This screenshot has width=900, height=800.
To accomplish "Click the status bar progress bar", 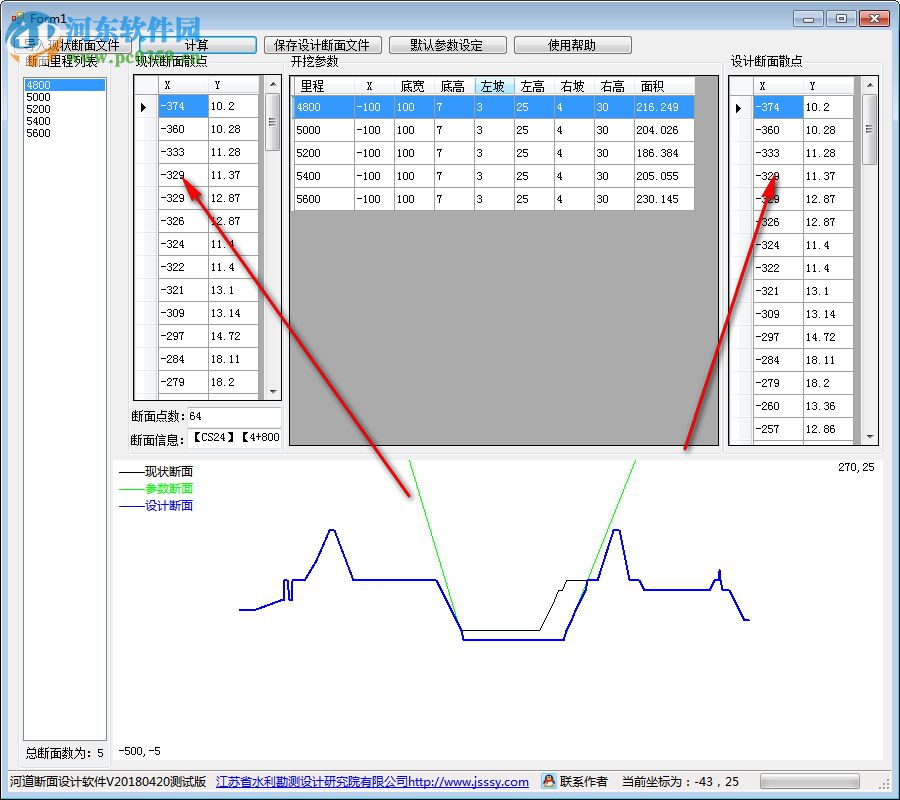I will tap(809, 782).
